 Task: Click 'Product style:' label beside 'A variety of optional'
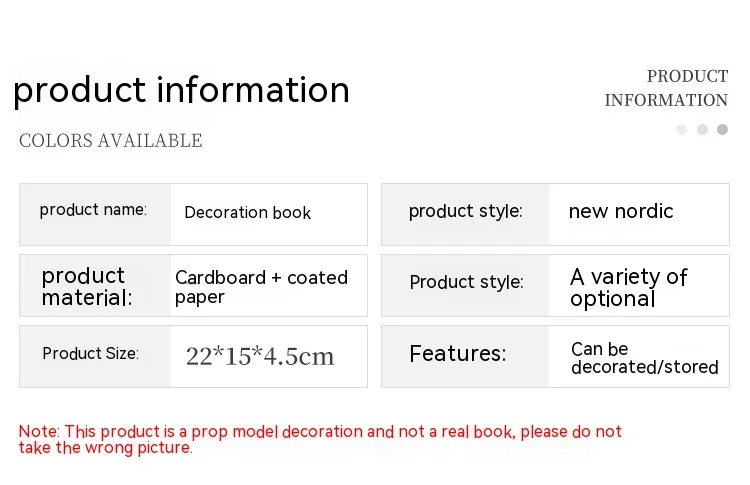point(466,282)
